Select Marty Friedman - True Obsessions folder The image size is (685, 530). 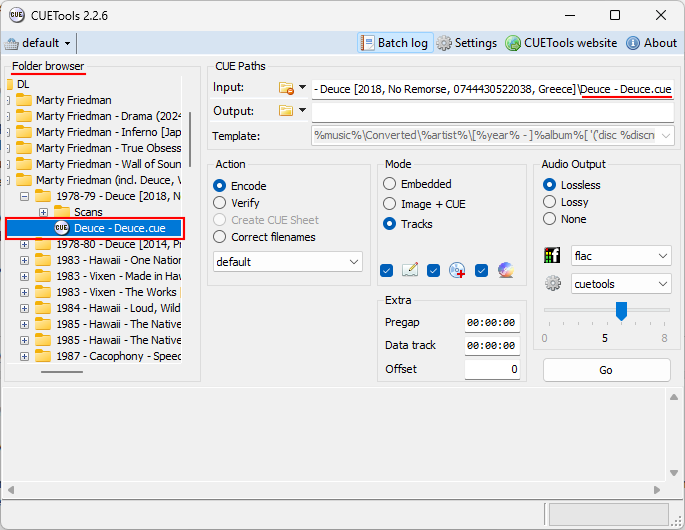(x=108, y=148)
